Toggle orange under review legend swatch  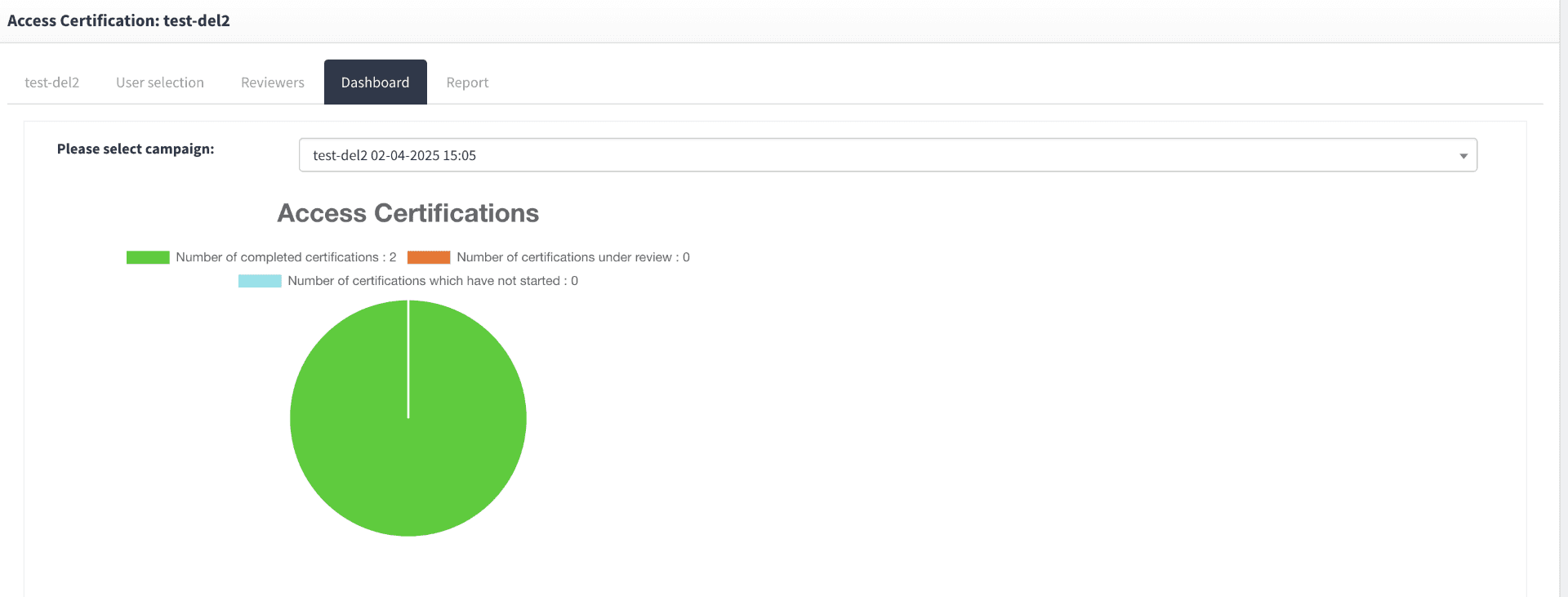[429, 257]
